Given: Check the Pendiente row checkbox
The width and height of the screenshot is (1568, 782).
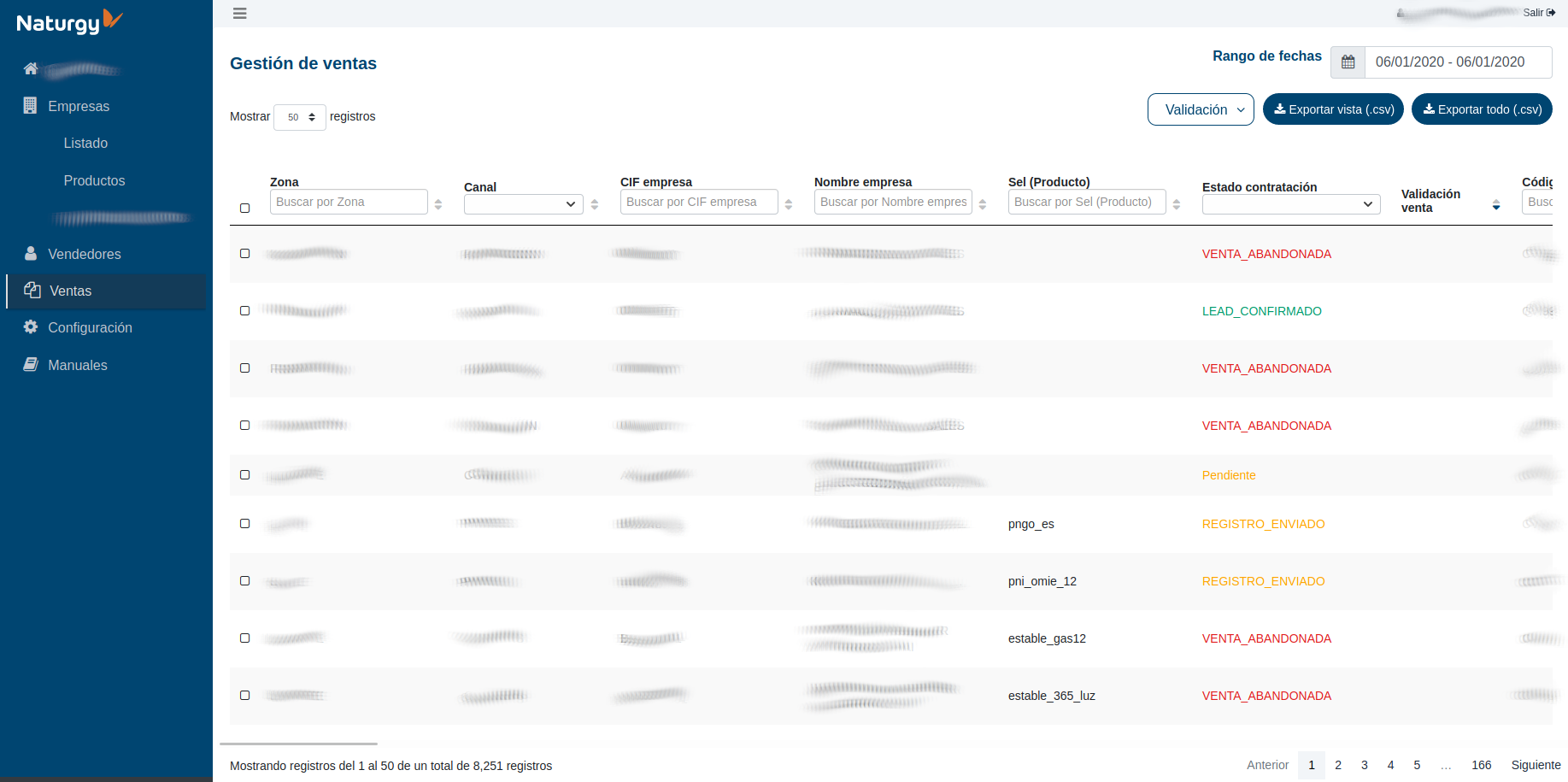Looking at the screenshot, I should (245, 474).
